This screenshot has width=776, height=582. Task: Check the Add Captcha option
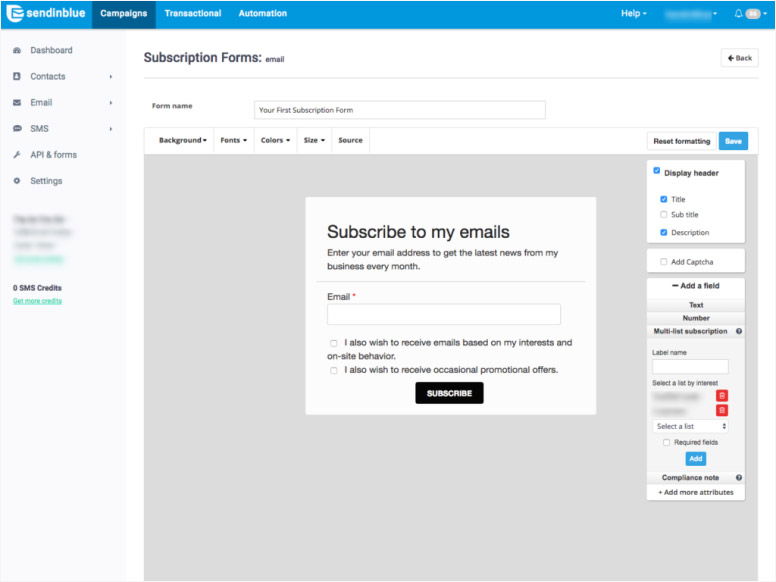point(664,262)
